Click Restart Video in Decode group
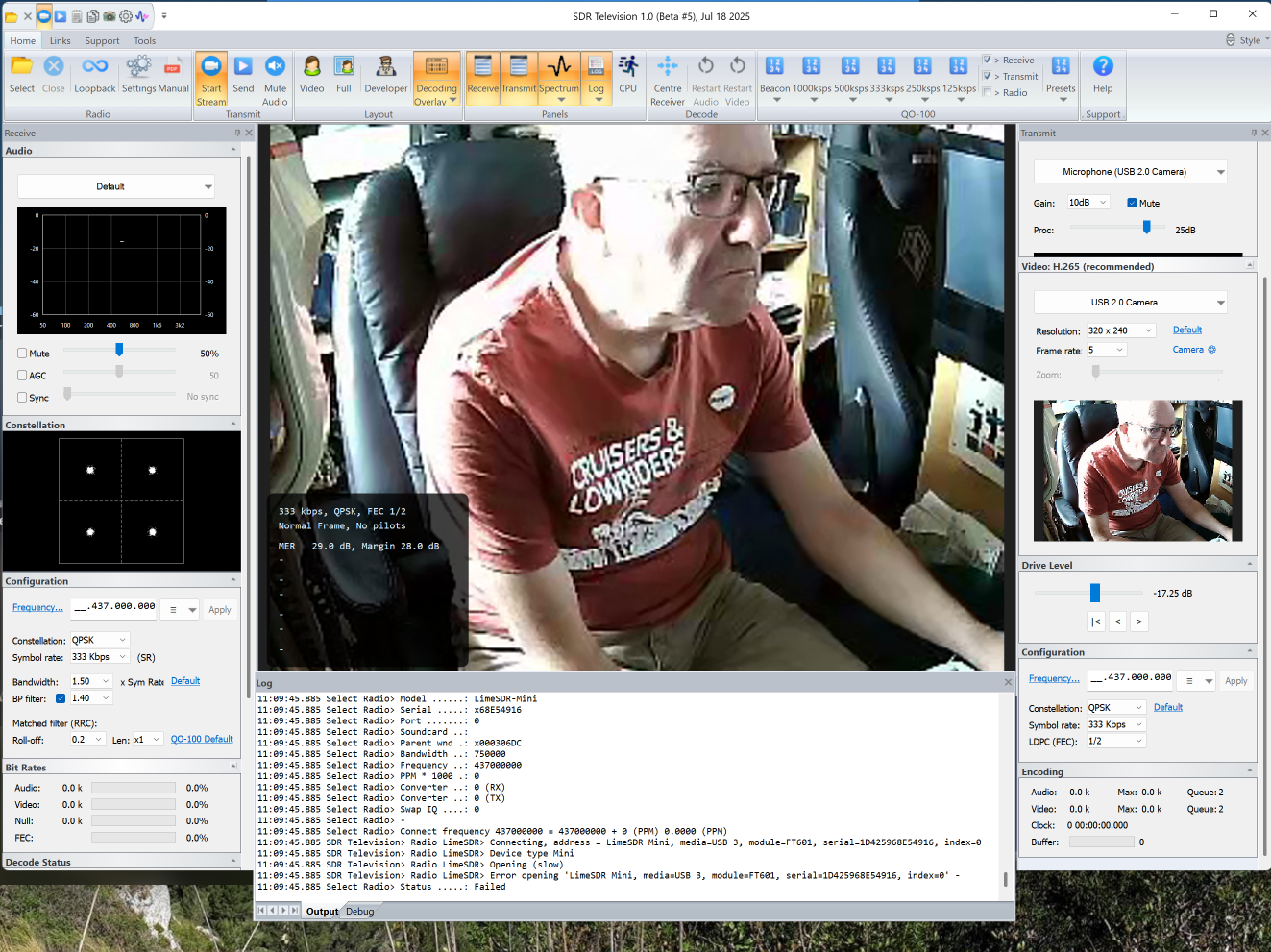The image size is (1271, 952). [x=738, y=79]
